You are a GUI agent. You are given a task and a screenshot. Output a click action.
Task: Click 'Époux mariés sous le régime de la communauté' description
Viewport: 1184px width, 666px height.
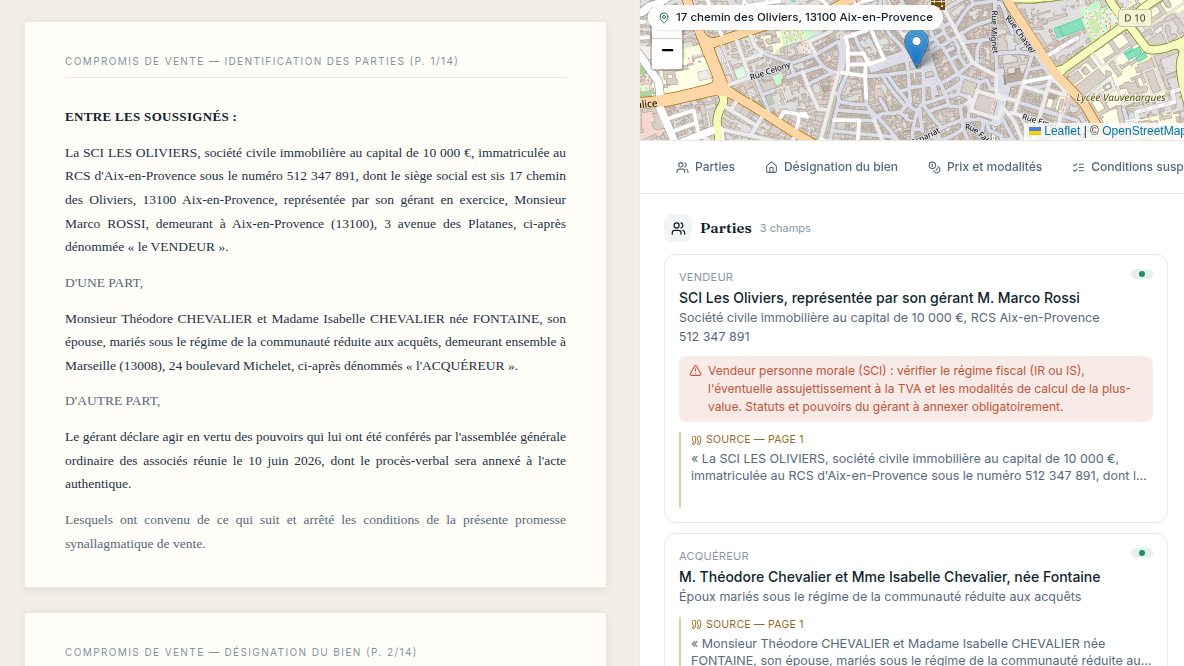(880, 597)
